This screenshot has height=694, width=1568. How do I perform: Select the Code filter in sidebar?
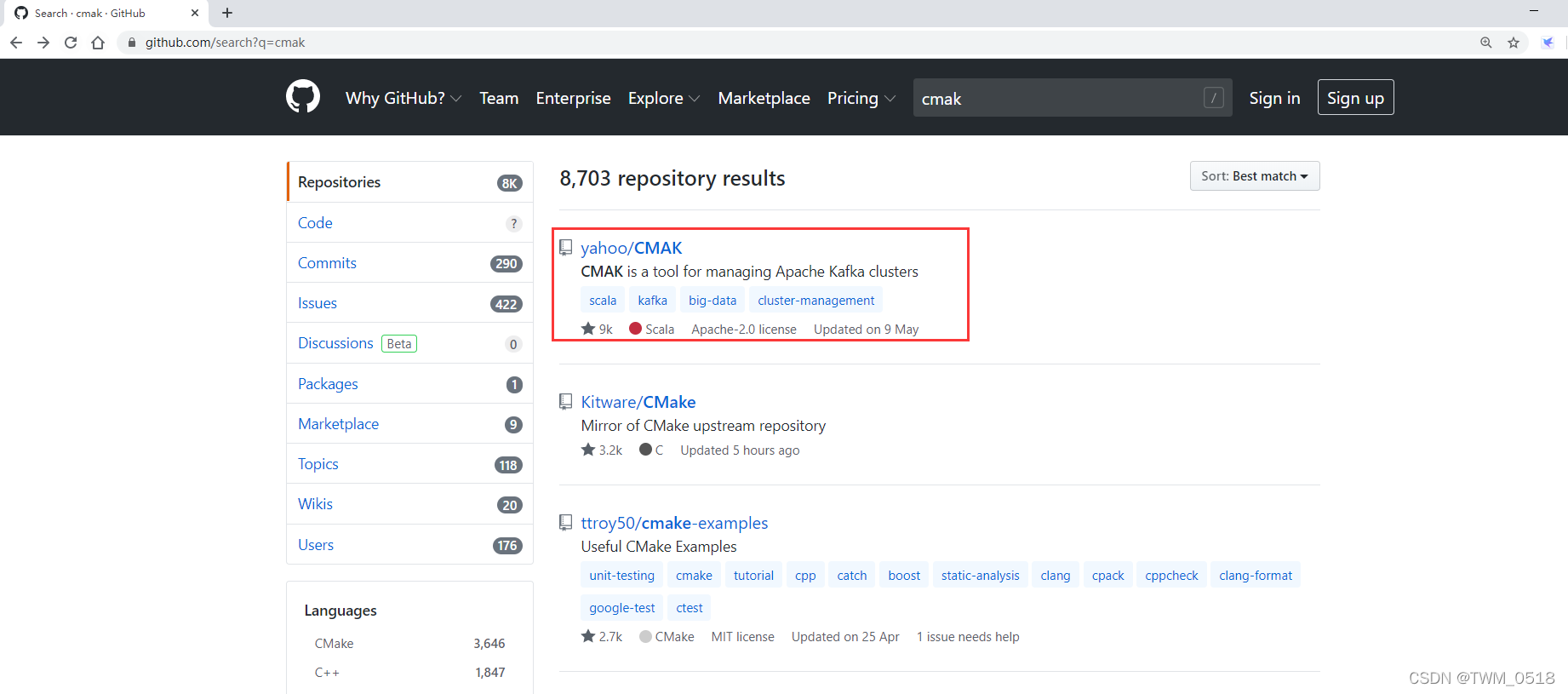(x=410, y=223)
